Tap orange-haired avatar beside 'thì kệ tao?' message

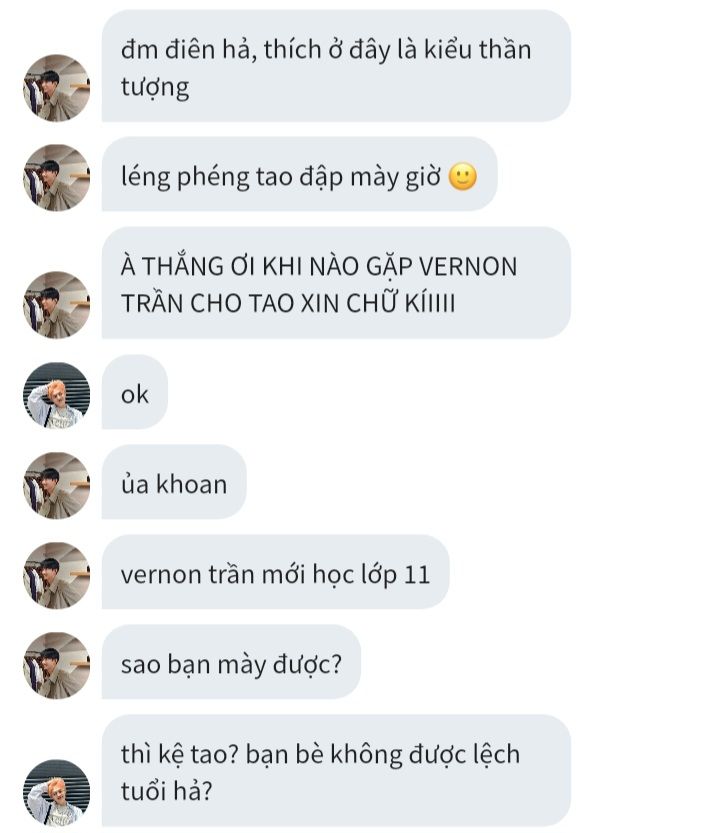tap(56, 793)
